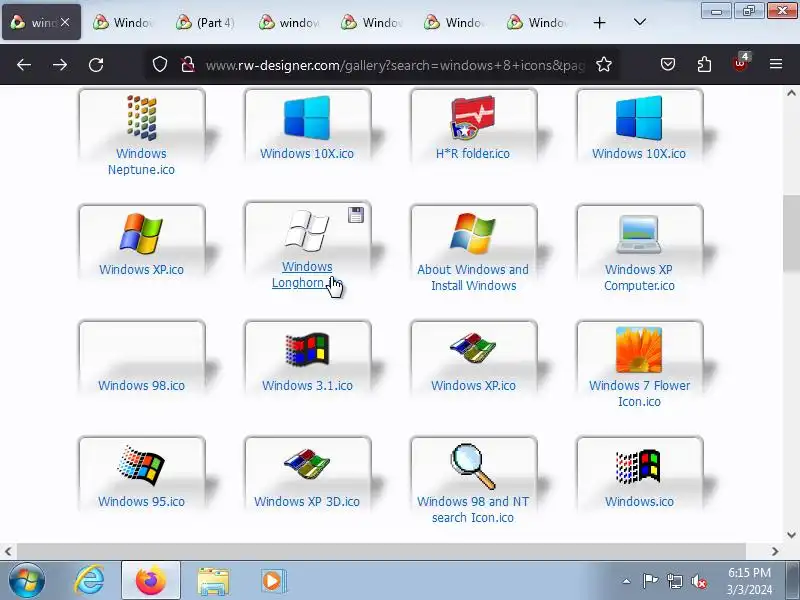
Task: Launch Internet Explorer from taskbar
Action: [x=89, y=581]
